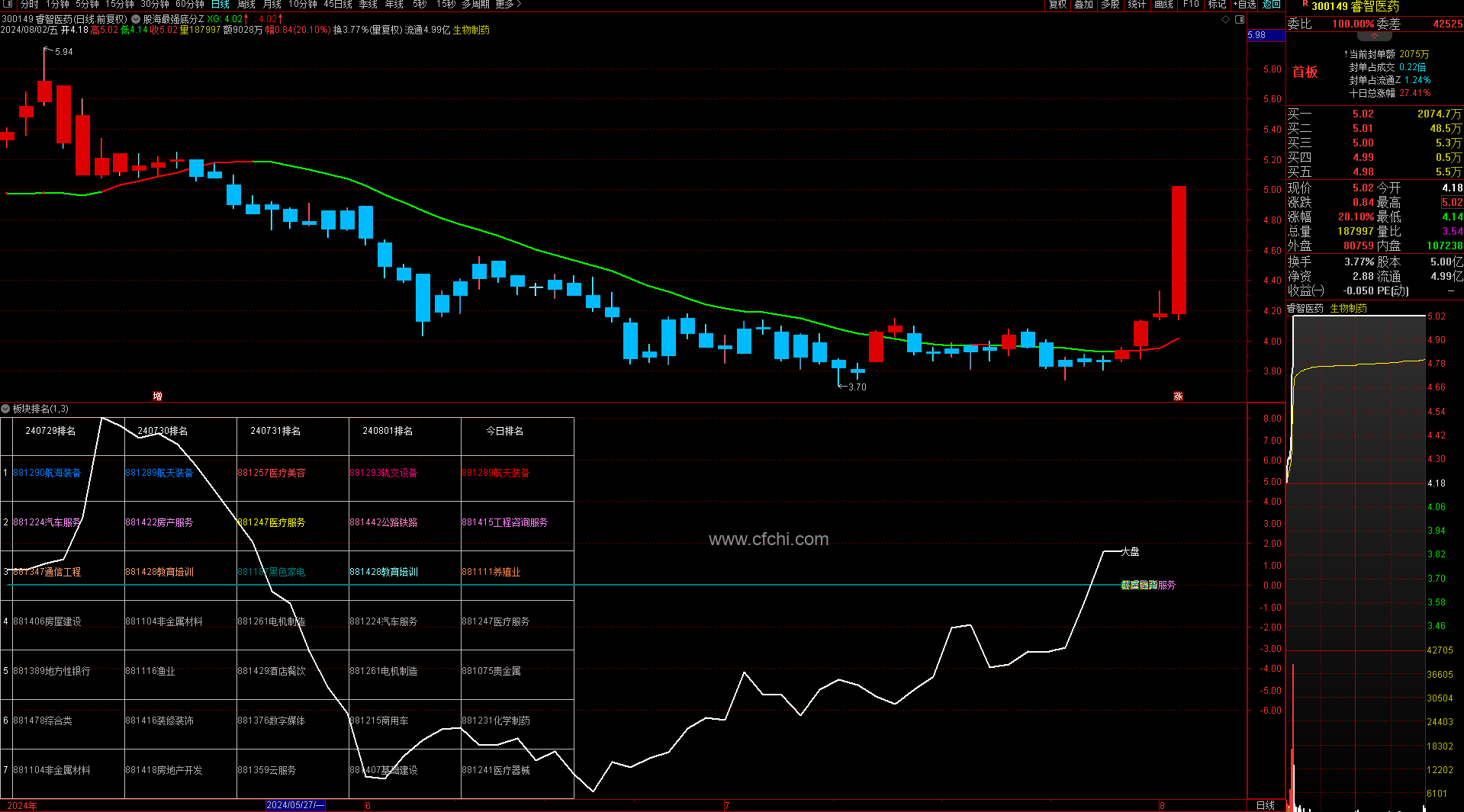This screenshot has height=812, width=1464.
Task: Expand 更多 period options
Action: [x=508, y=5]
